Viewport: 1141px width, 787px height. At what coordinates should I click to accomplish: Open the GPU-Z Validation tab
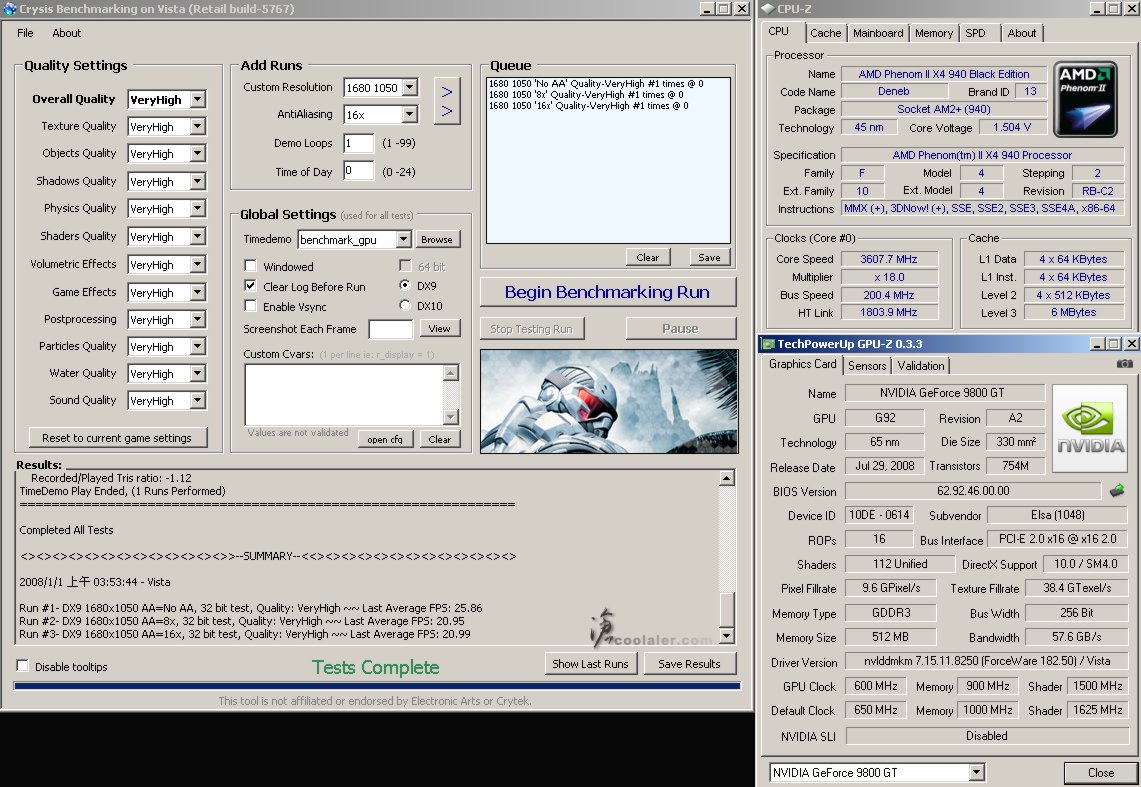point(921,366)
